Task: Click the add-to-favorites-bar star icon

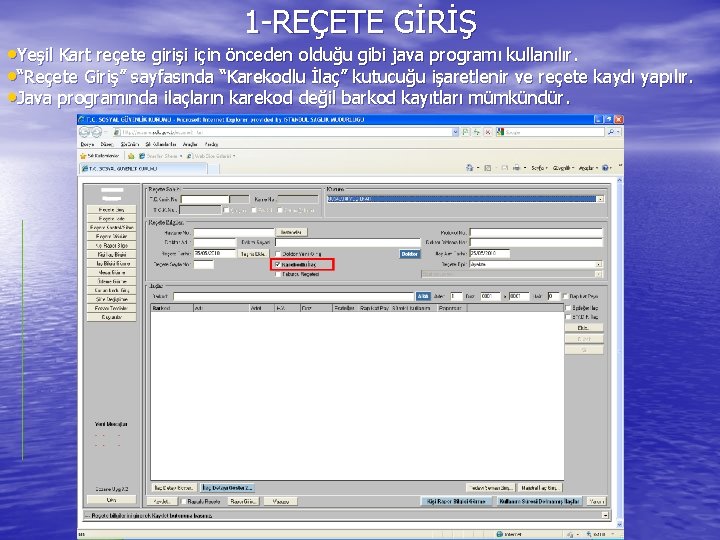Action: click(131, 156)
